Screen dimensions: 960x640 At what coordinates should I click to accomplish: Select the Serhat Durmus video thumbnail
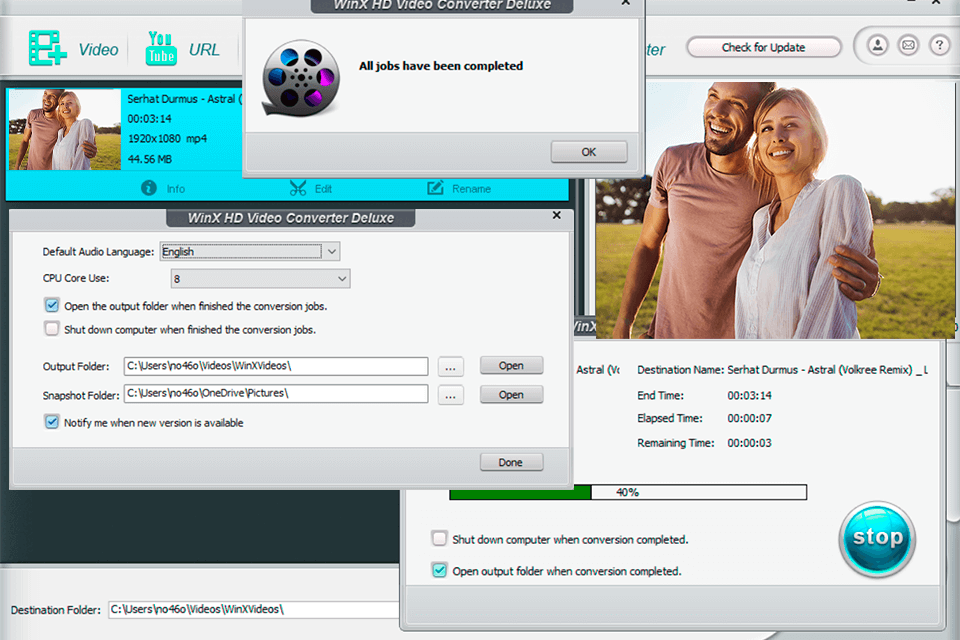64,130
